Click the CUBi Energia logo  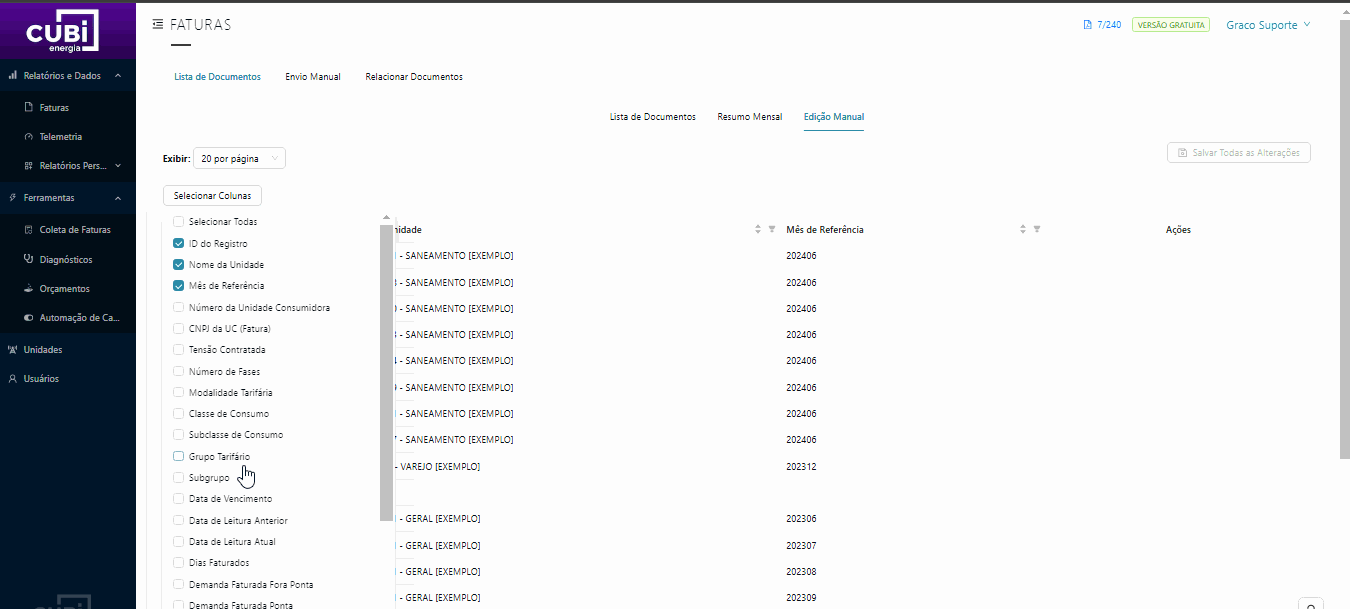click(x=62, y=35)
